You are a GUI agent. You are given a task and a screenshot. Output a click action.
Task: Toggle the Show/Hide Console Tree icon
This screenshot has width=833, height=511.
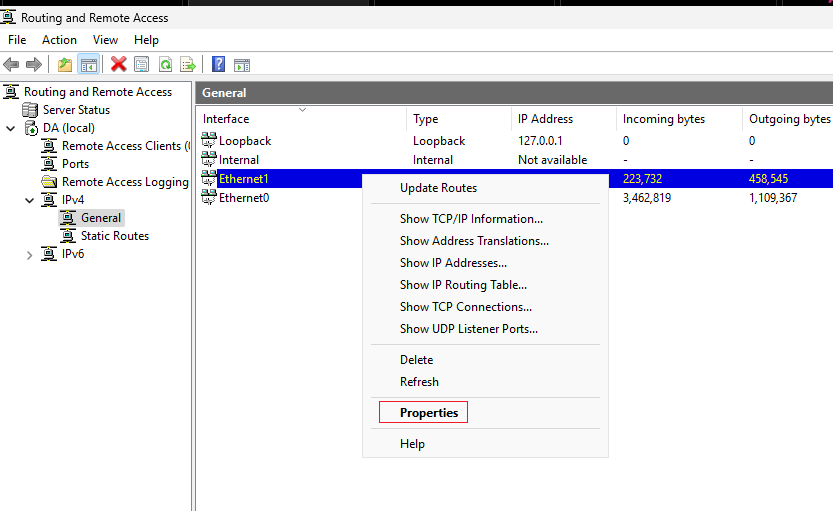point(89,65)
